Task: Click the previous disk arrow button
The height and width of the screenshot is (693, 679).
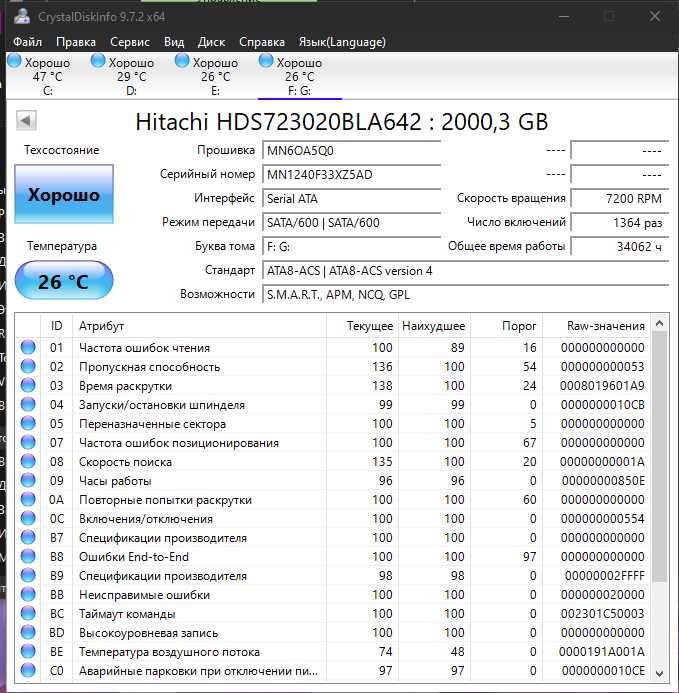Action: tap(26, 120)
